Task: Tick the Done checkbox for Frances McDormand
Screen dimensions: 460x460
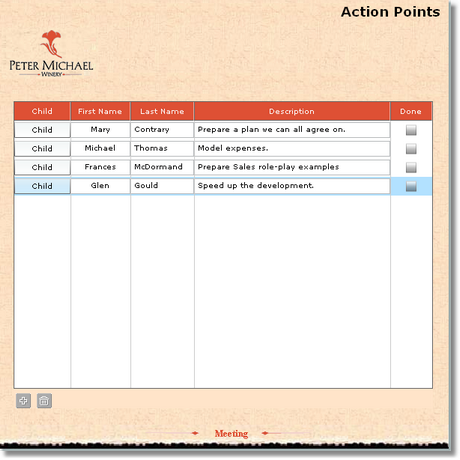Action: pyautogui.click(x=411, y=167)
